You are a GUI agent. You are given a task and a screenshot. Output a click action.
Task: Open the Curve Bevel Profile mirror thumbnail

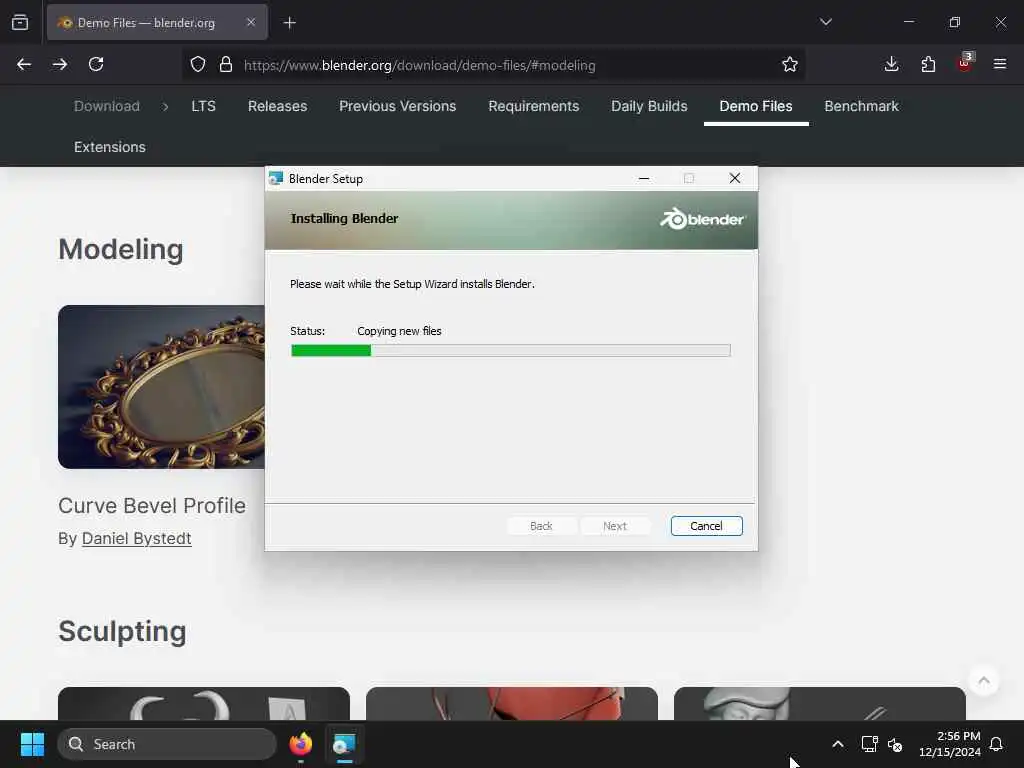(x=161, y=387)
